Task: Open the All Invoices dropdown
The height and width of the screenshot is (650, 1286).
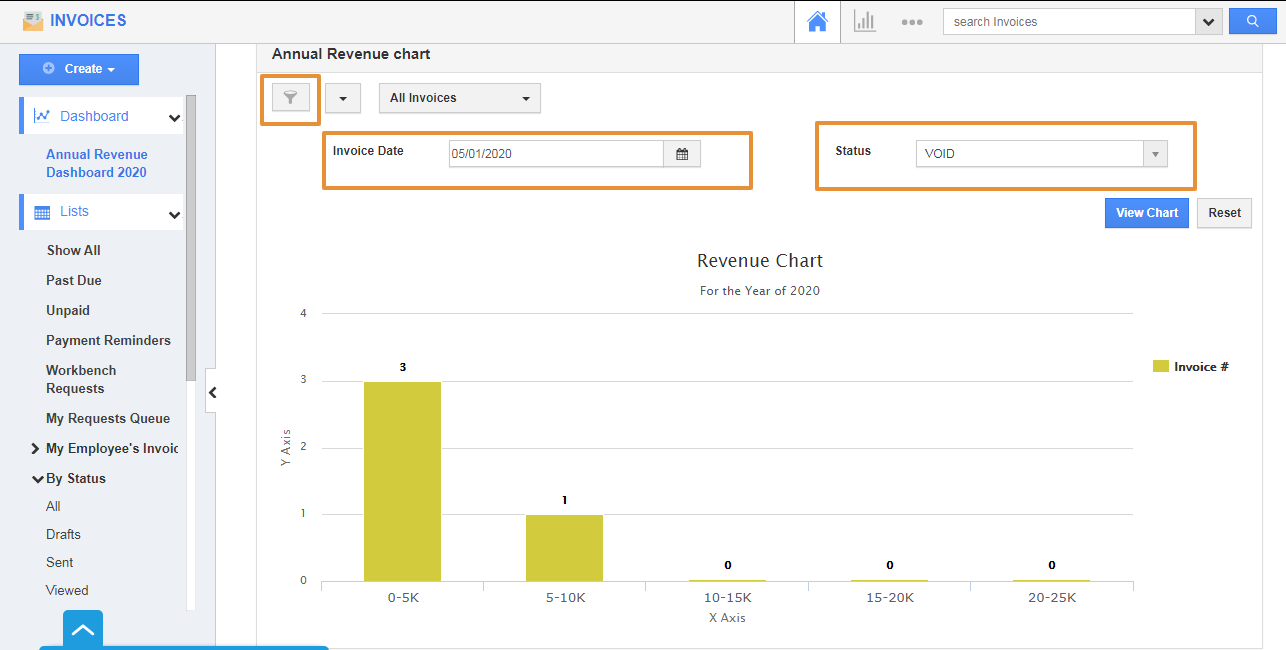Action: [x=459, y=98]
